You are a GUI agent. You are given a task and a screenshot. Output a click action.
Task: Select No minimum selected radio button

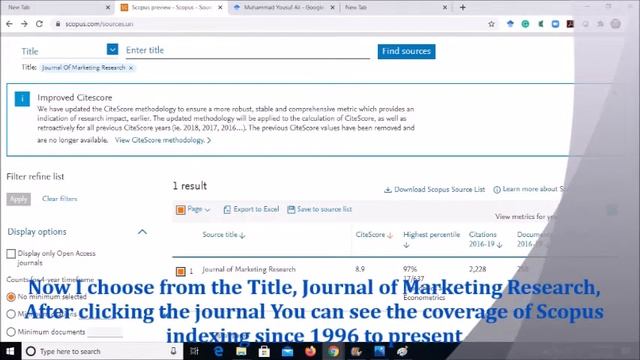tap(11, 297)
